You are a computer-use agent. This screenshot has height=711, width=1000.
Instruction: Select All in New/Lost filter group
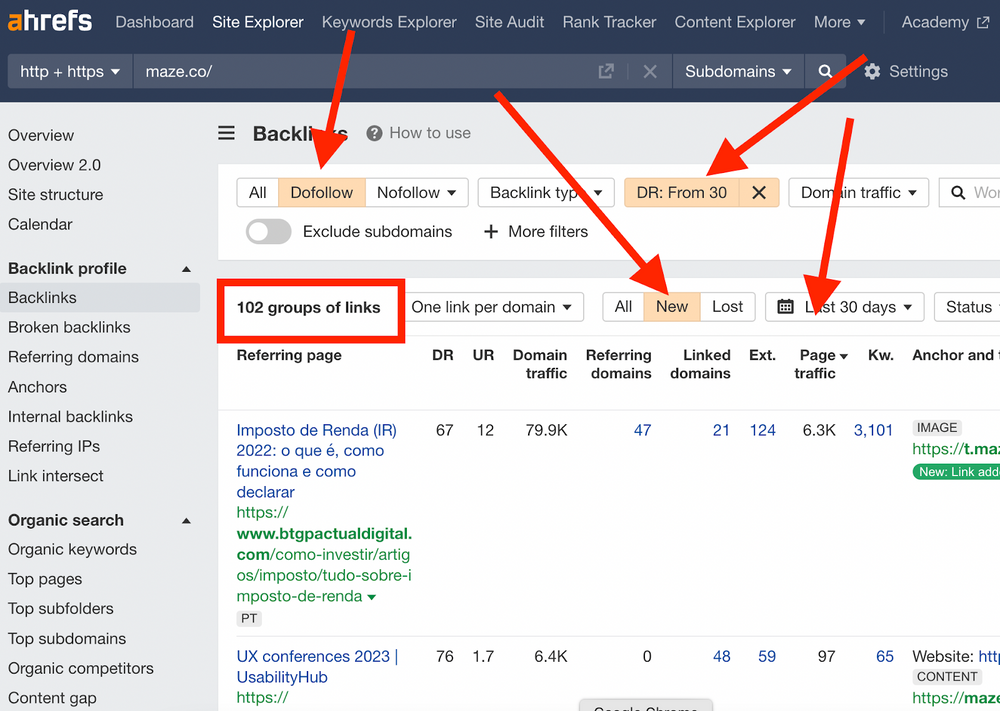623,307
